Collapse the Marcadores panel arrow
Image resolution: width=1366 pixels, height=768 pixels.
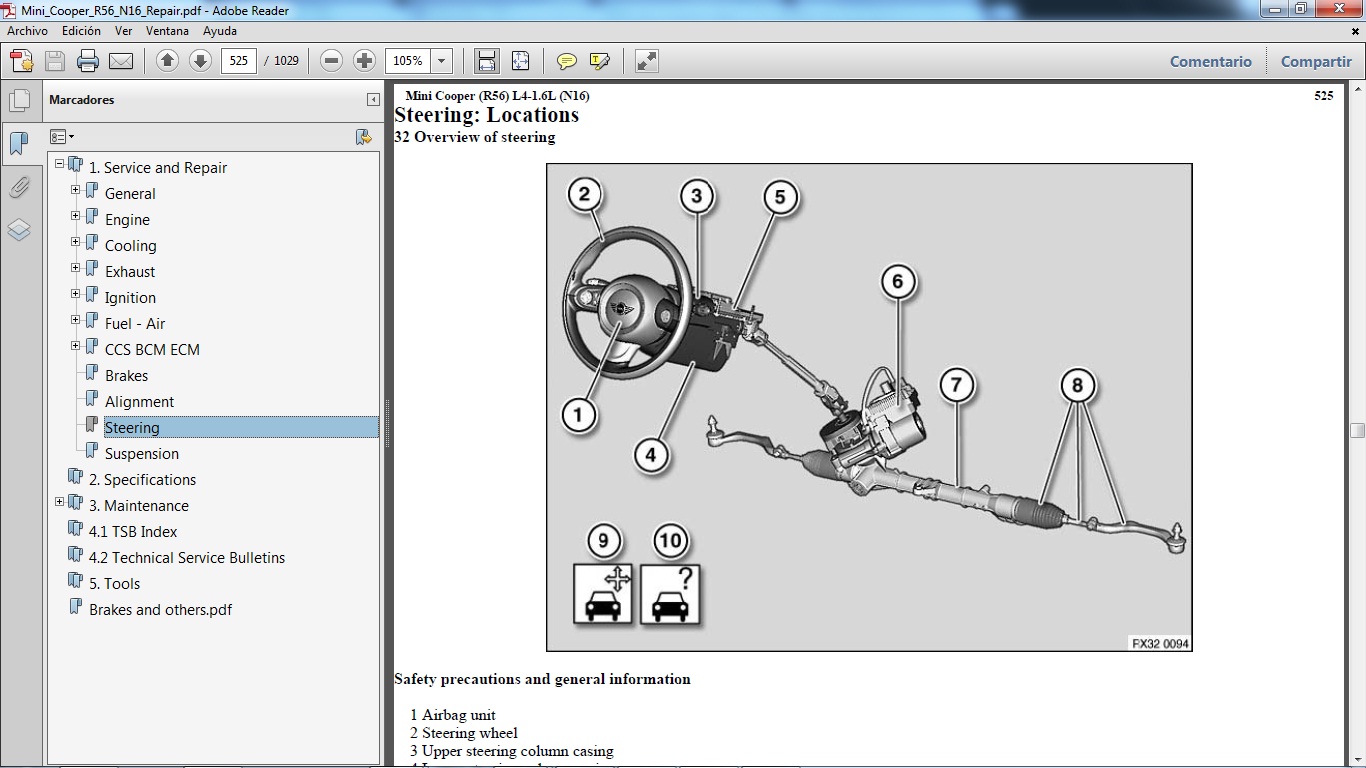(x=373, y=100)
